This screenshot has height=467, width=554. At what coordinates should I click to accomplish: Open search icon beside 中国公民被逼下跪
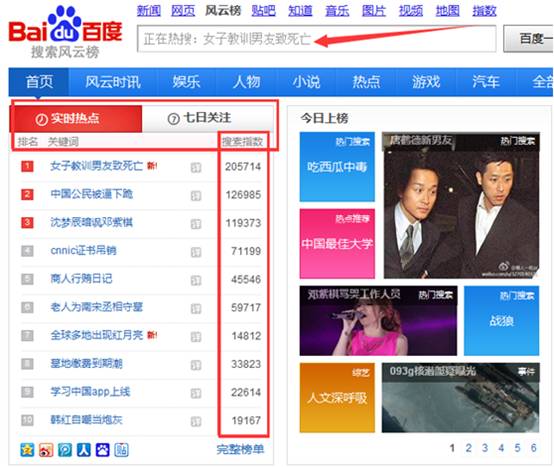[x=196, y=195]
